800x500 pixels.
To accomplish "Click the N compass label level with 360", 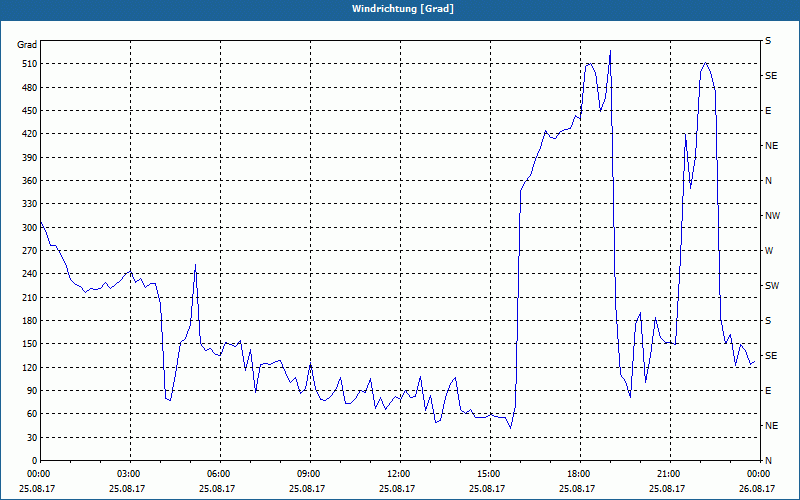I will point(768,181).
